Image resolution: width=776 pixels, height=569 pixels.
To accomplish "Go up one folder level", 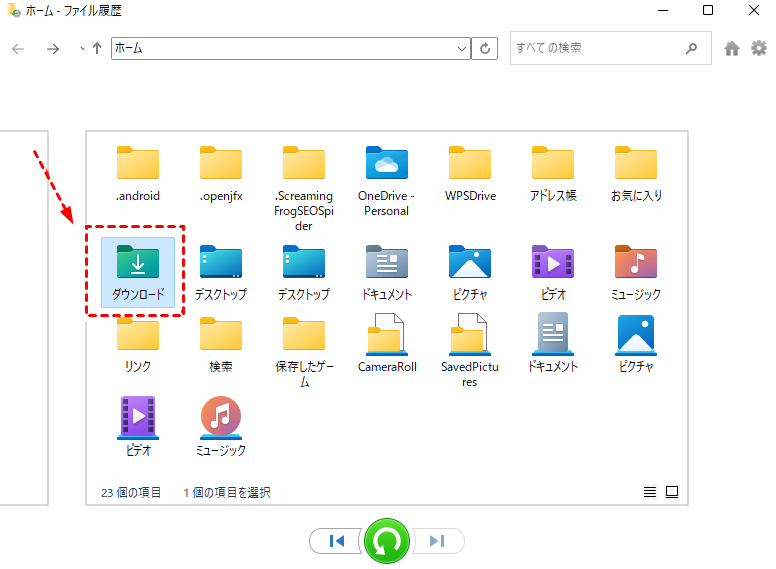I will pyautogui.click(x=97, y=48).
